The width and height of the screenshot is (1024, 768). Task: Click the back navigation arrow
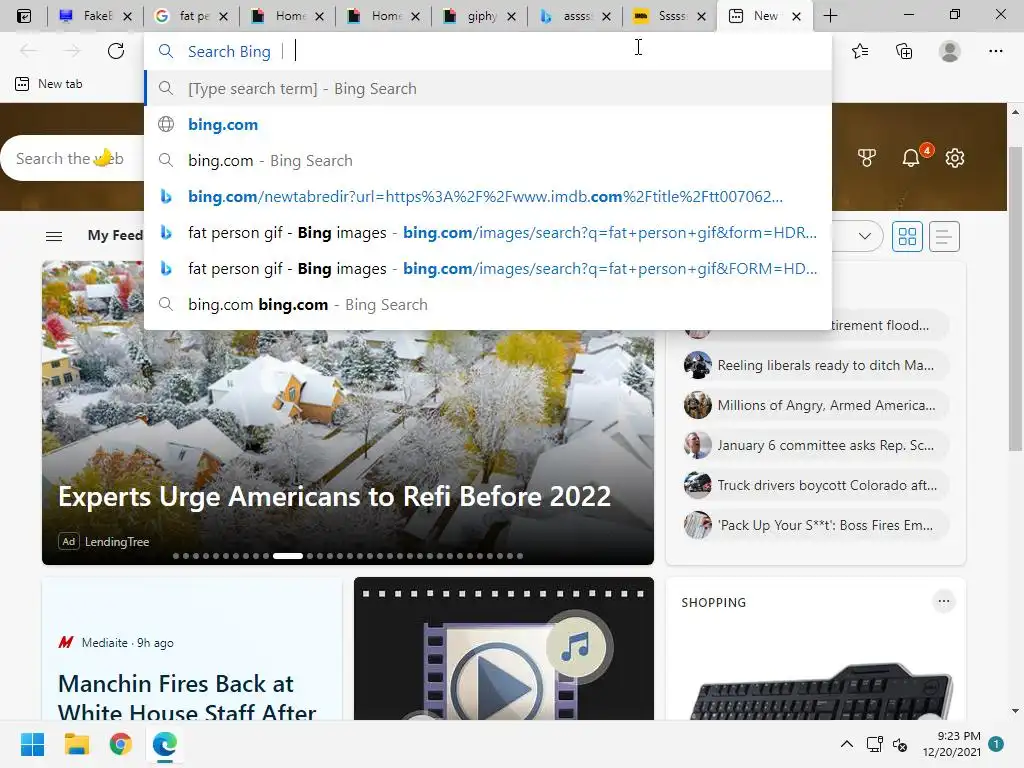coord(29,51)
